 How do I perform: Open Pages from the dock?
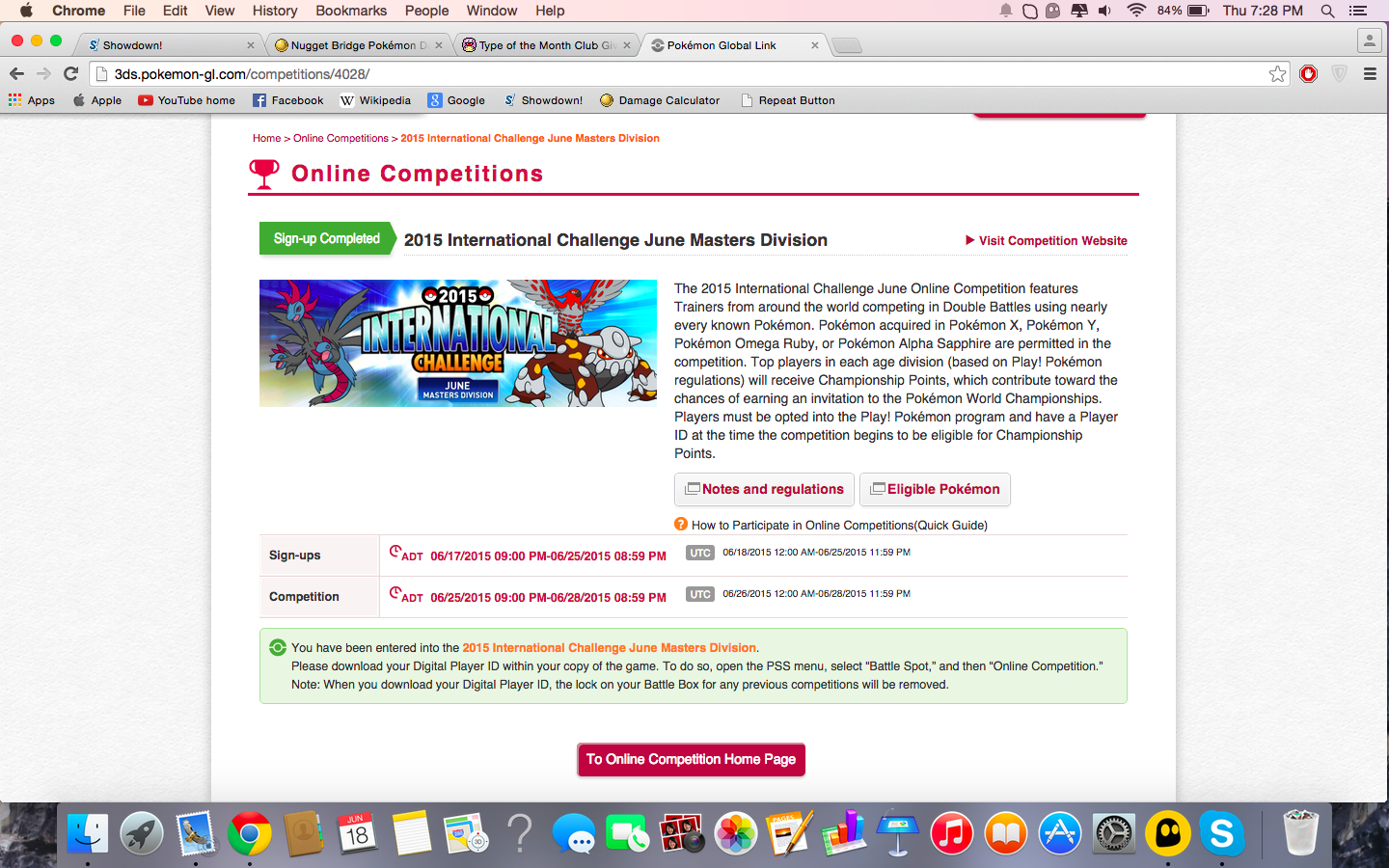[x=790, y=833]
